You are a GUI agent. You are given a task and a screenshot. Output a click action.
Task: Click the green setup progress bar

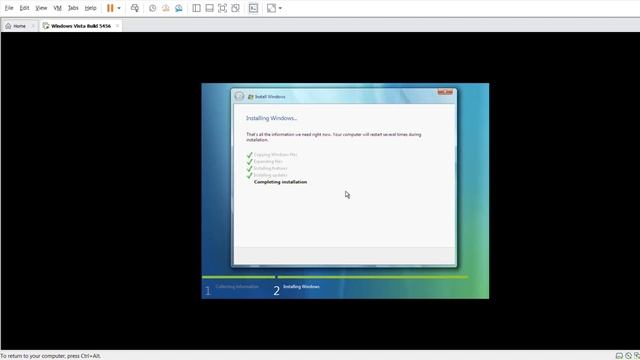[x=335, y=277]
